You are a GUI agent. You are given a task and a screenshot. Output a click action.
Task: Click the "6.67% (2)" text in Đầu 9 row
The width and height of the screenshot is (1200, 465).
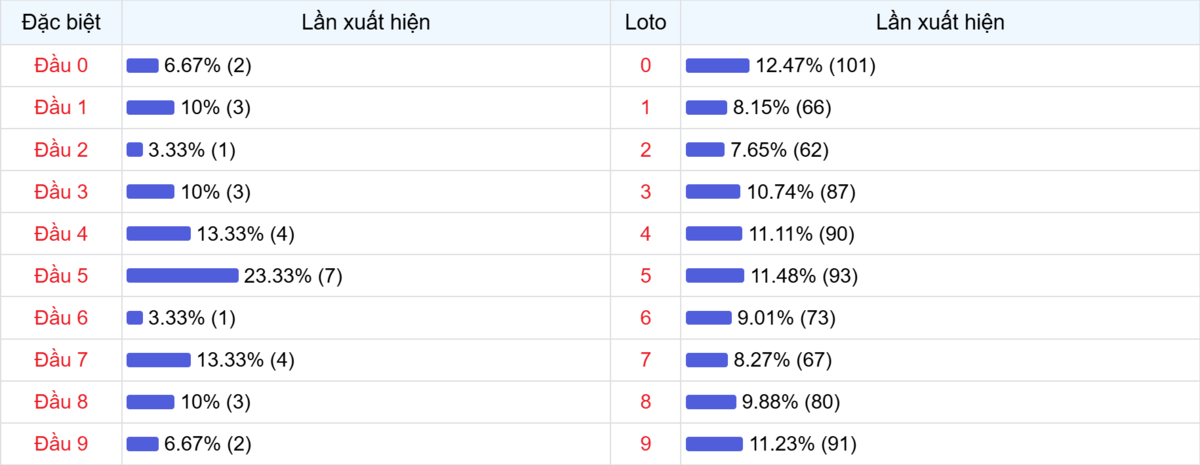208,444
